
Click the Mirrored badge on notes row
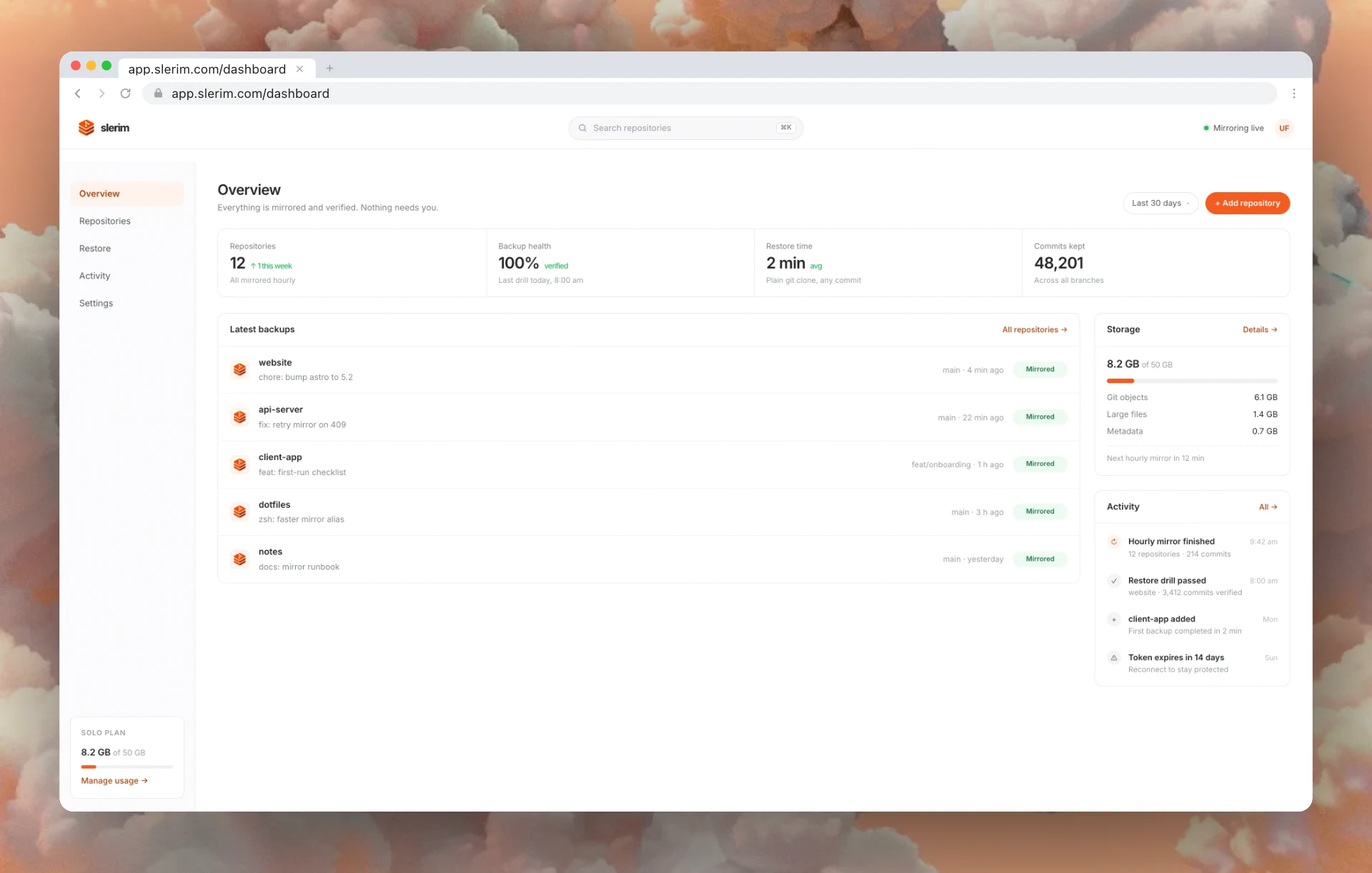[1040, 559]
